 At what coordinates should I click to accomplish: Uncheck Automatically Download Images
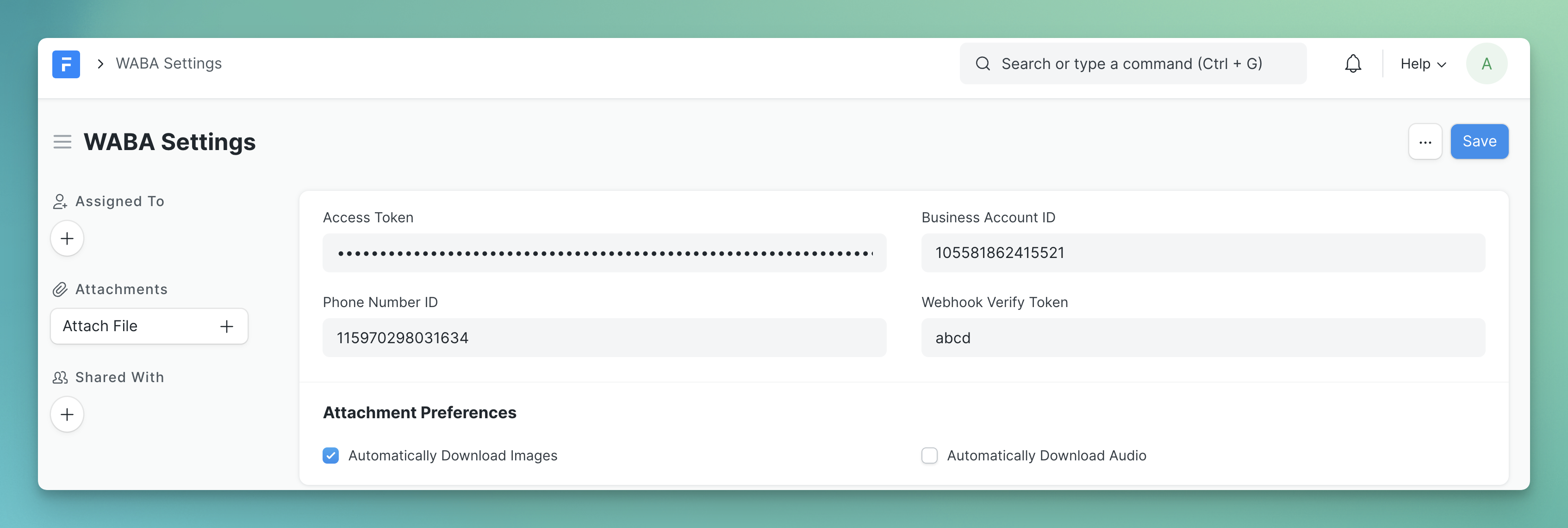click(x=330, y=456)
